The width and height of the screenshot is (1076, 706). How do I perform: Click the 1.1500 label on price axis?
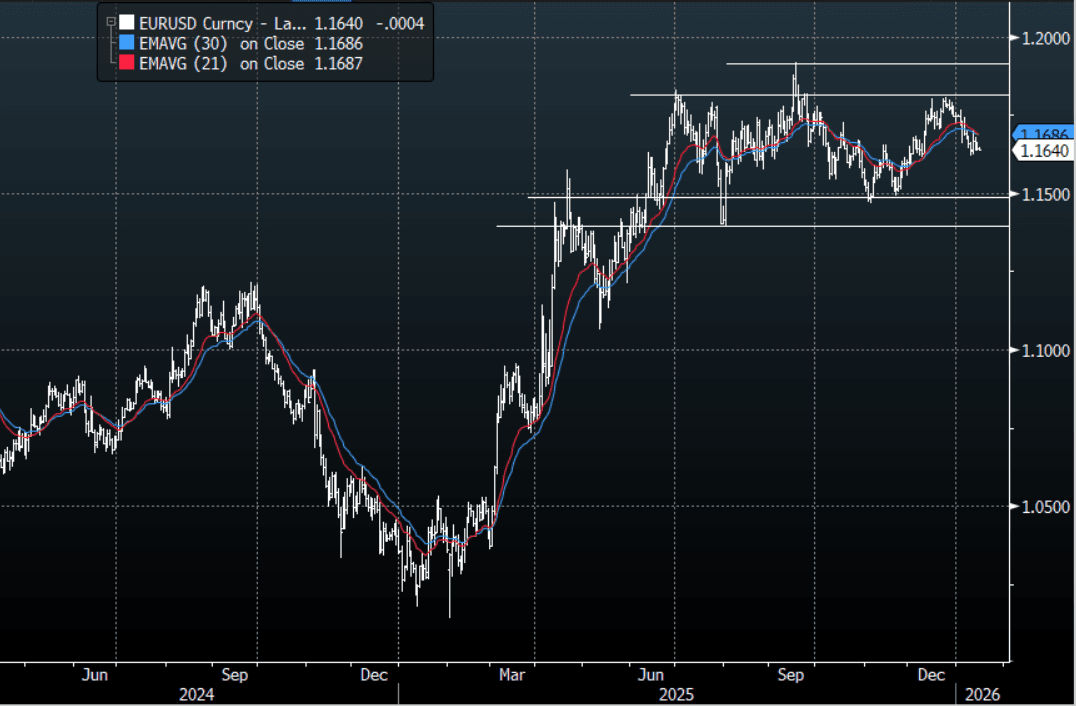pos(1046,194)
